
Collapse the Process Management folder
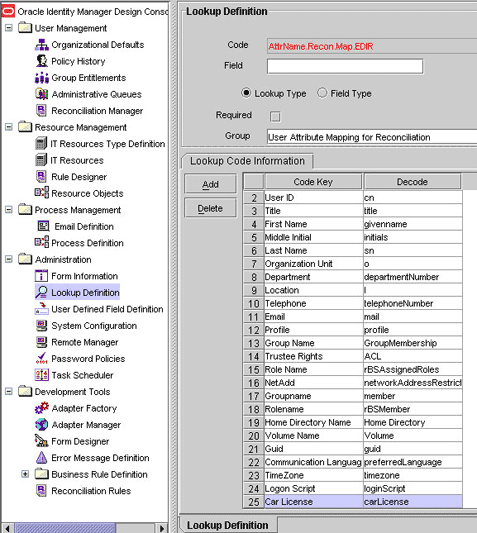tap(9, 210)
